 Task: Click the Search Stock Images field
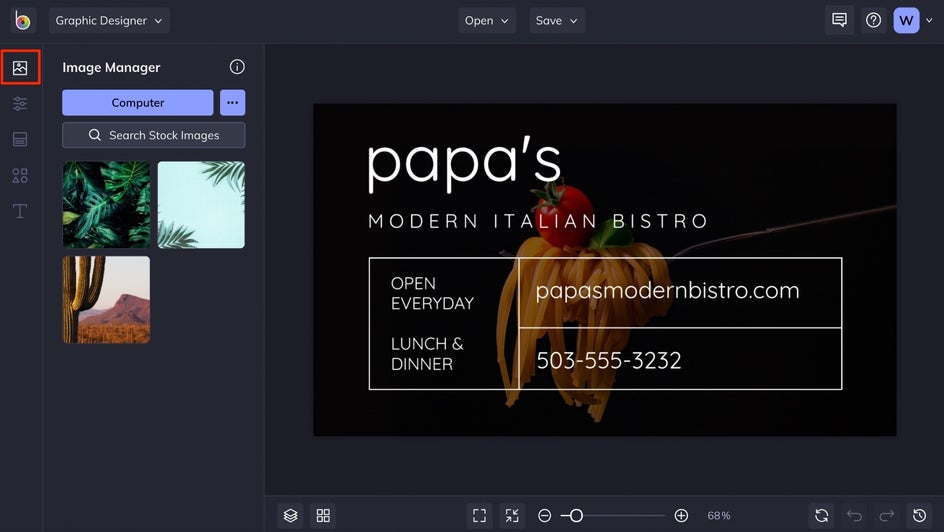click(154, 135)
